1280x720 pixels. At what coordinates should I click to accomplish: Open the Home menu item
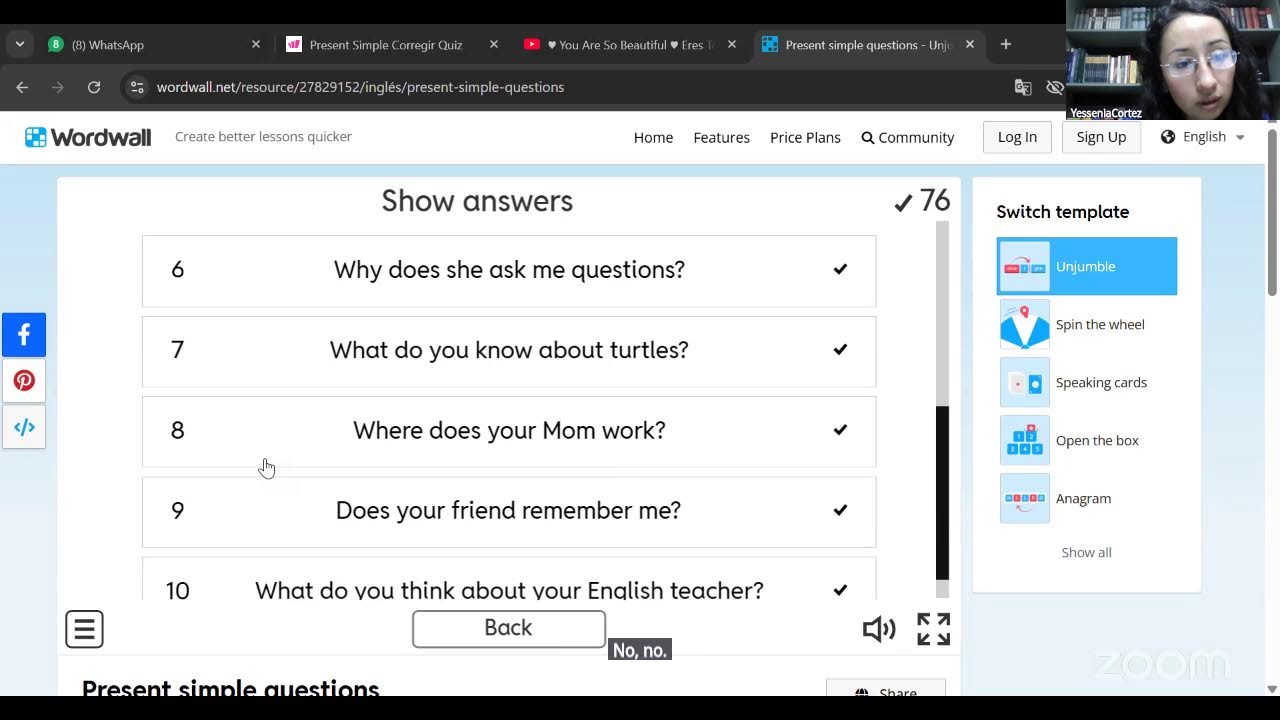click(653, 137)
